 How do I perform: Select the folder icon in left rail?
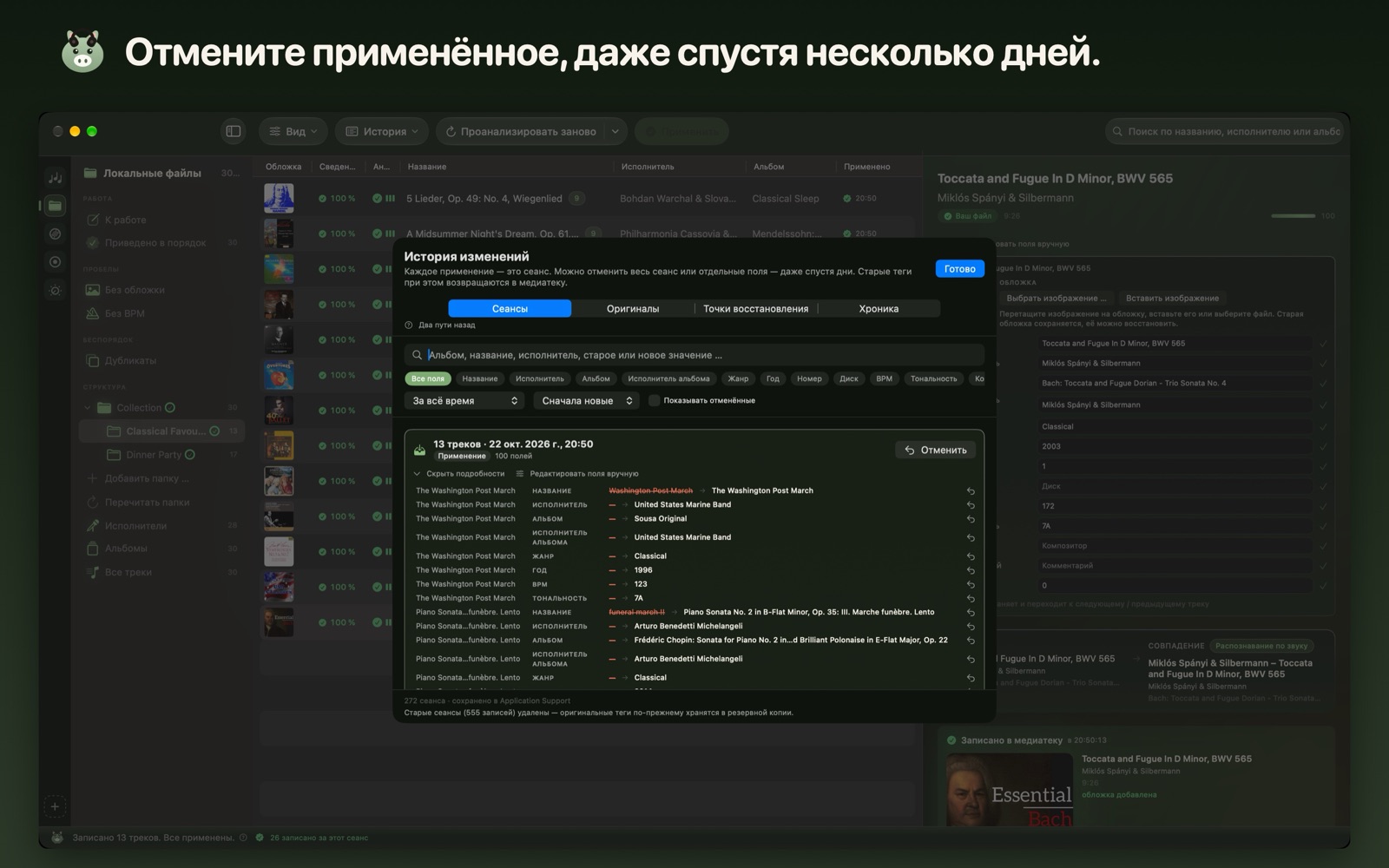pyautogui.click(x=55, y=206)
